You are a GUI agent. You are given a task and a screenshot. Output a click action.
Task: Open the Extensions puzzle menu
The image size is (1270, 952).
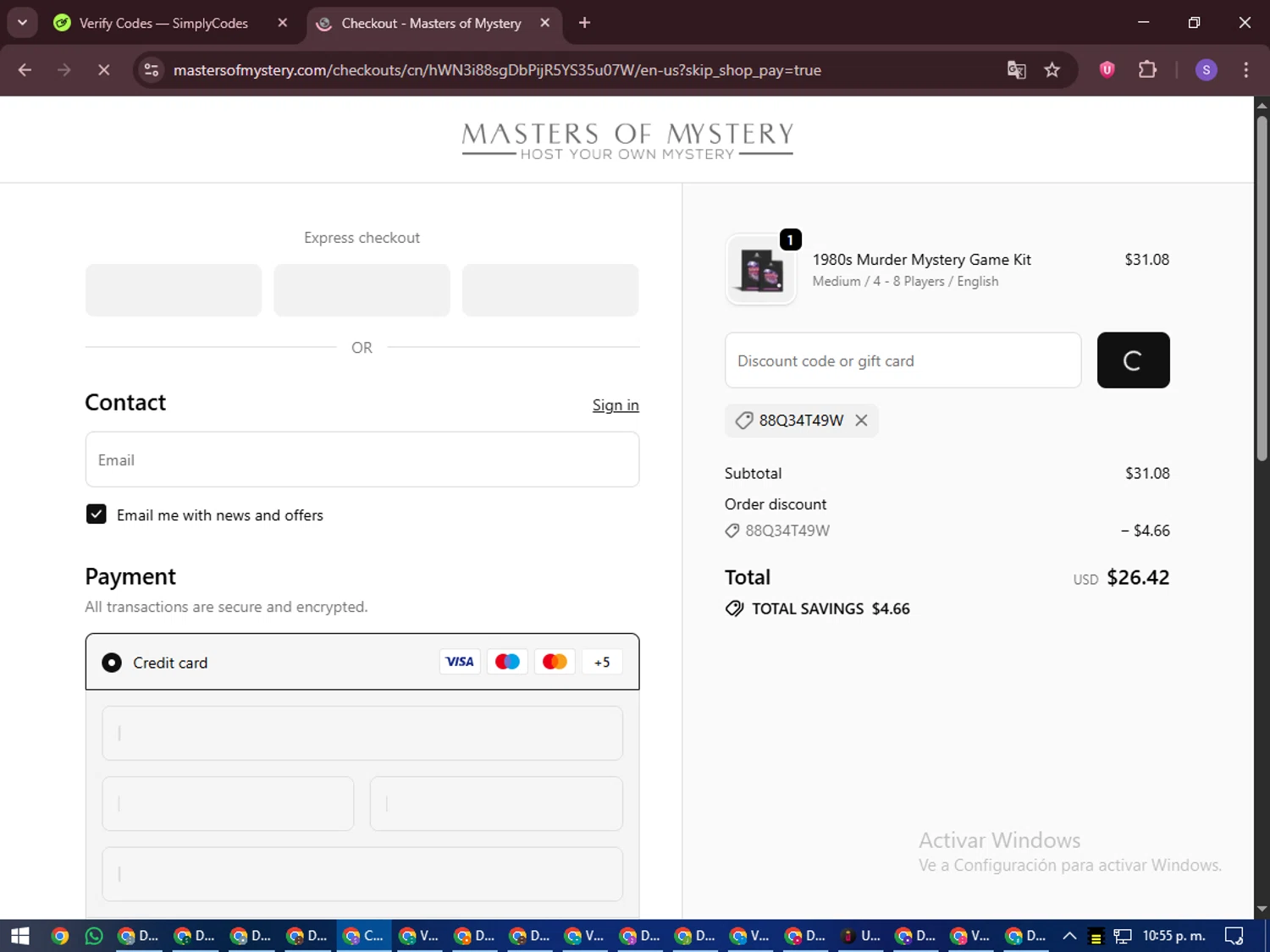[x=1147, y=69]
